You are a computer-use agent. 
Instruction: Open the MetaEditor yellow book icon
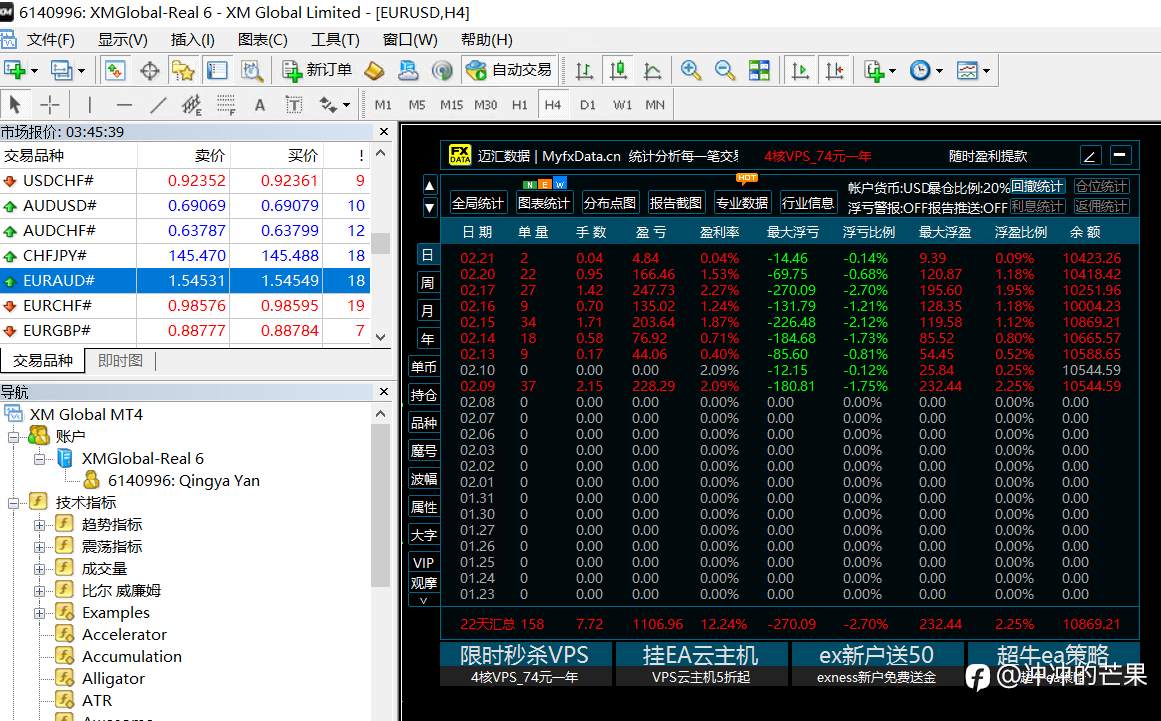(375, 70)
